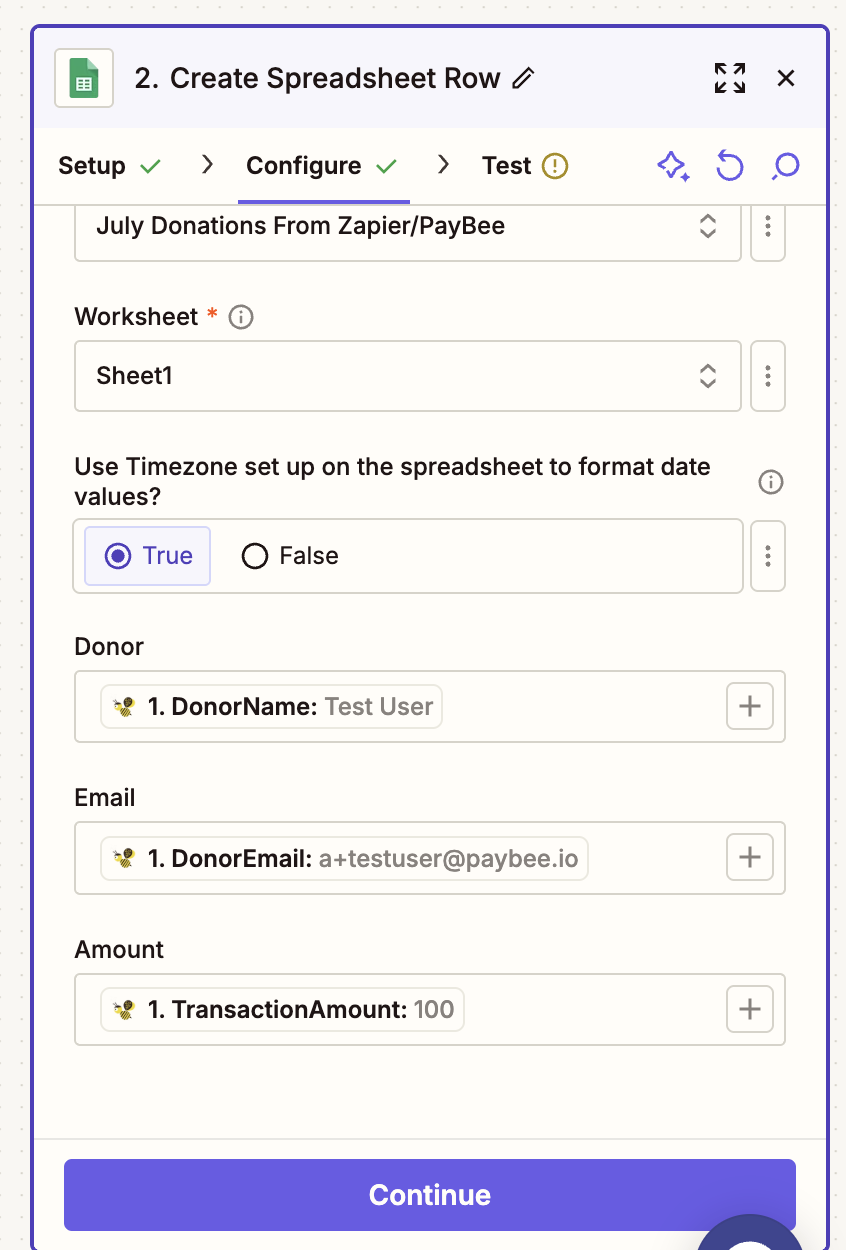Click plus icon in Email field
Viewport: 846px width, 1250px height.
coord(749,858)
